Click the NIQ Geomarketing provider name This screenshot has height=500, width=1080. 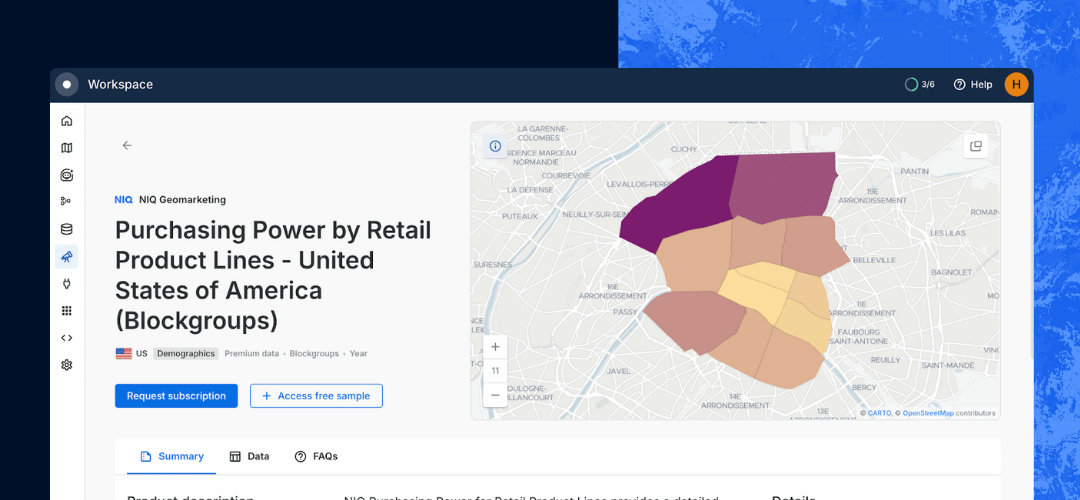coord(183,200)
